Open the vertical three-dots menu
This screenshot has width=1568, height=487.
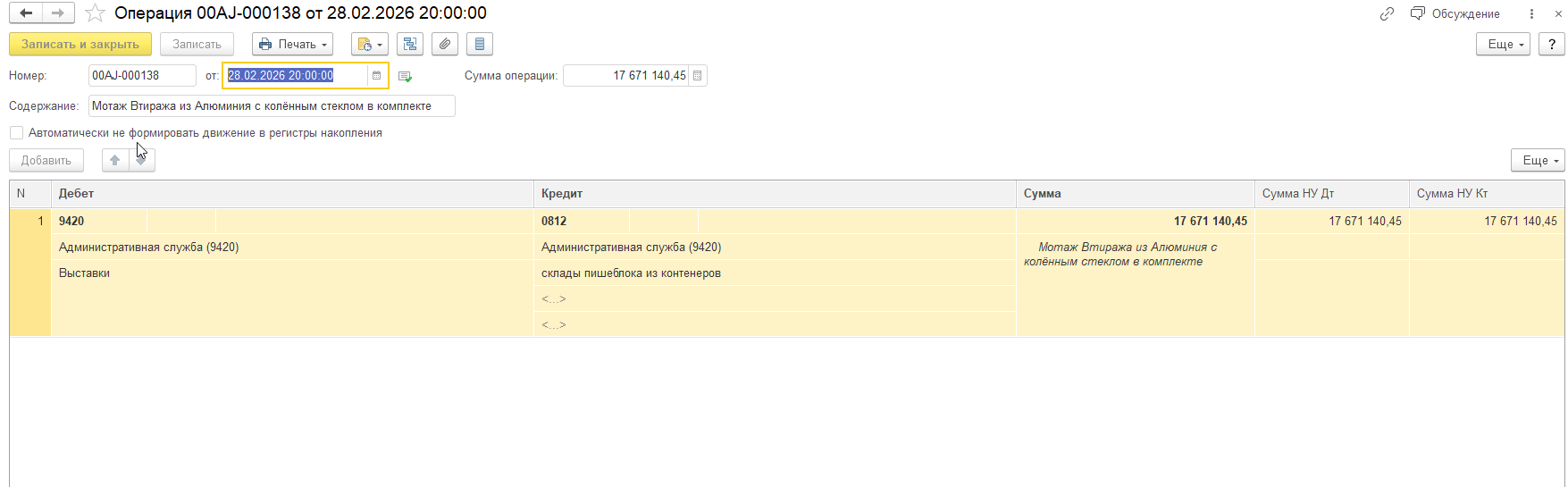(1531, 13)
